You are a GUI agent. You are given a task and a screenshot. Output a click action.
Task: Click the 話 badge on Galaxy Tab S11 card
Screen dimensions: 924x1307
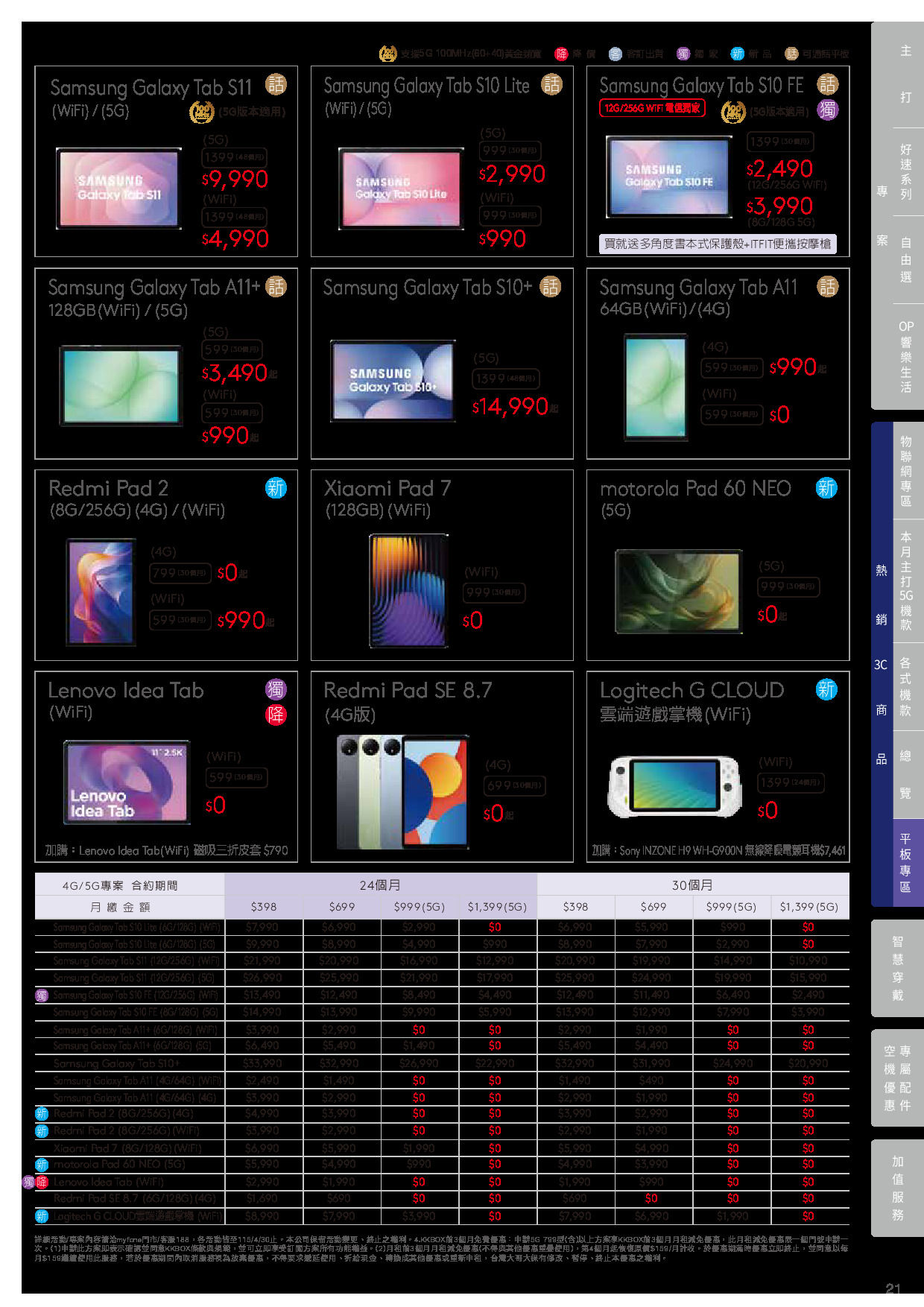pyautogui.click(x=276, y=85)
